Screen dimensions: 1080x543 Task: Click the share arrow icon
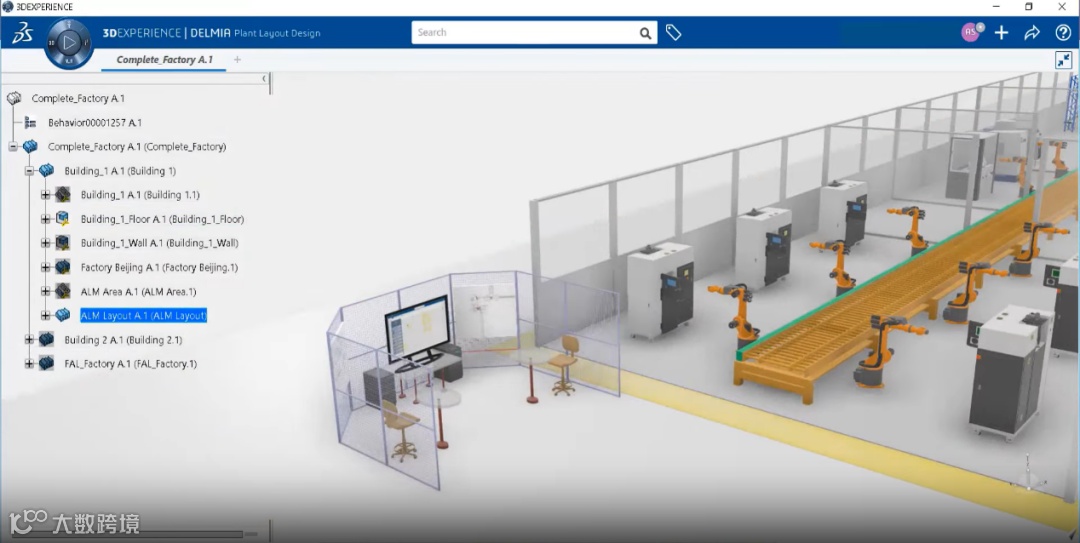coord(1032,32)
